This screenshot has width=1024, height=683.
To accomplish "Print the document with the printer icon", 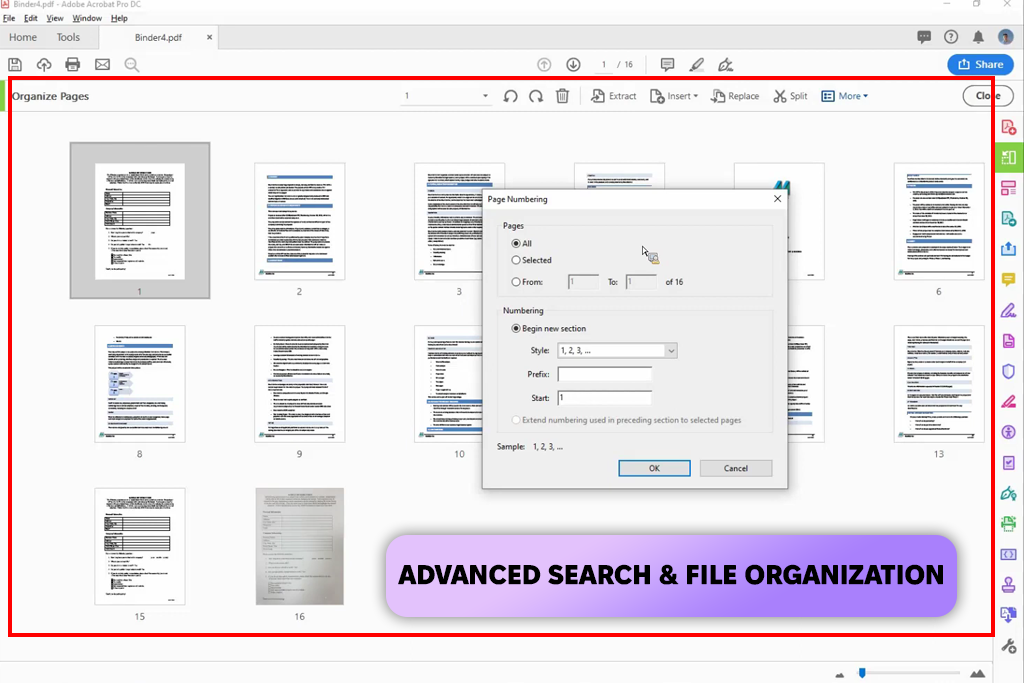I will tap(72, 65).
